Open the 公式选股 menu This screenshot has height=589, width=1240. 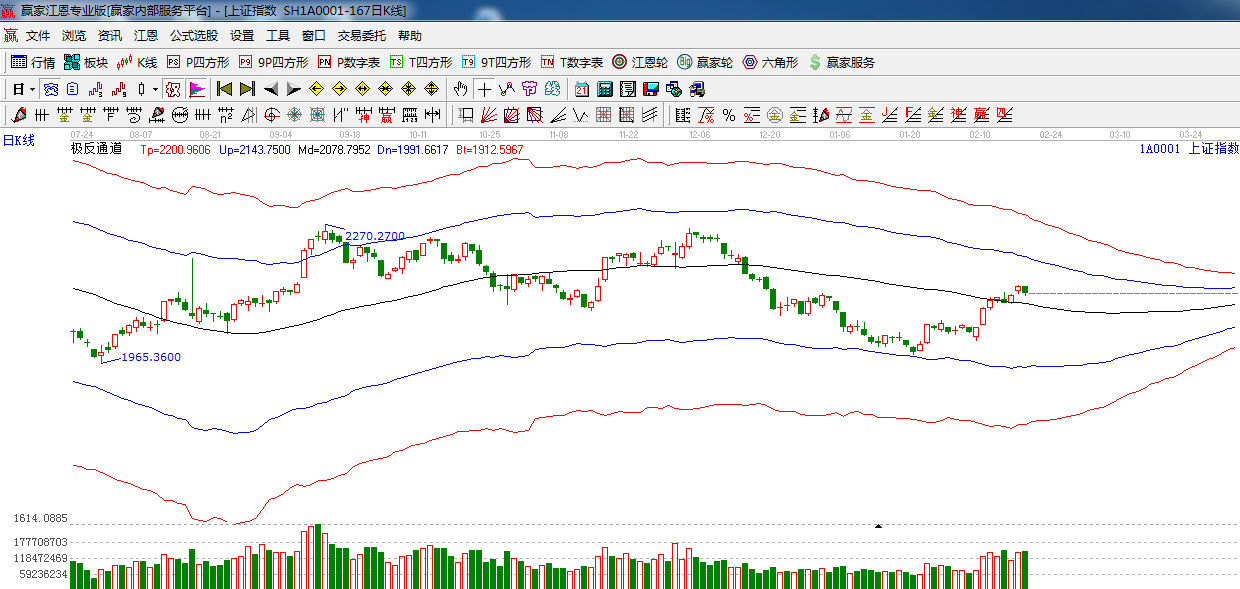(193, 36)
